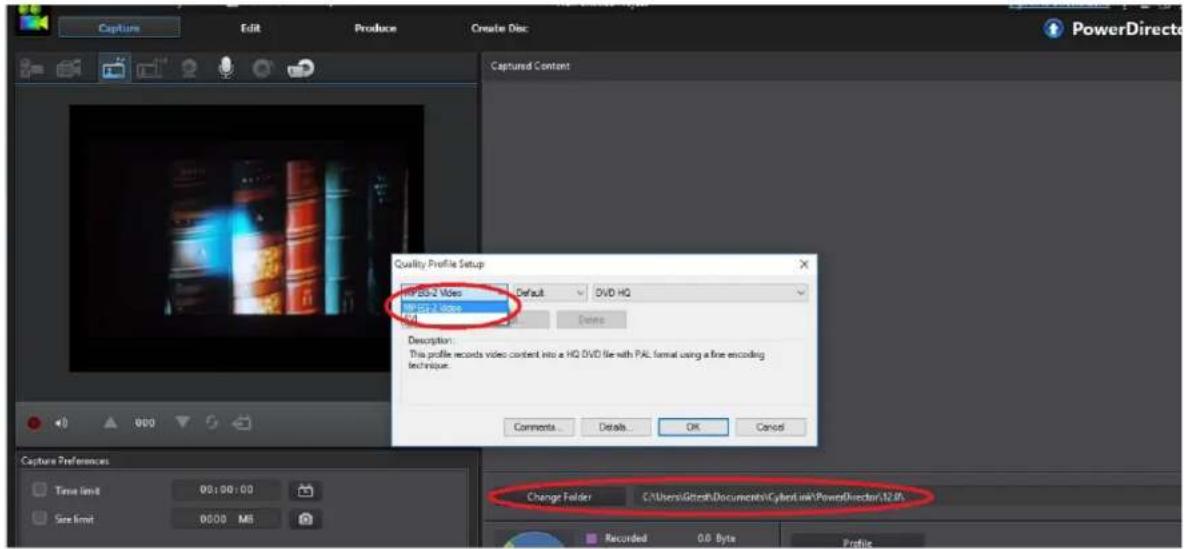The image size is (1184, 549).
Task: Select capture from external device or disc icon
Action: [300, 68]
